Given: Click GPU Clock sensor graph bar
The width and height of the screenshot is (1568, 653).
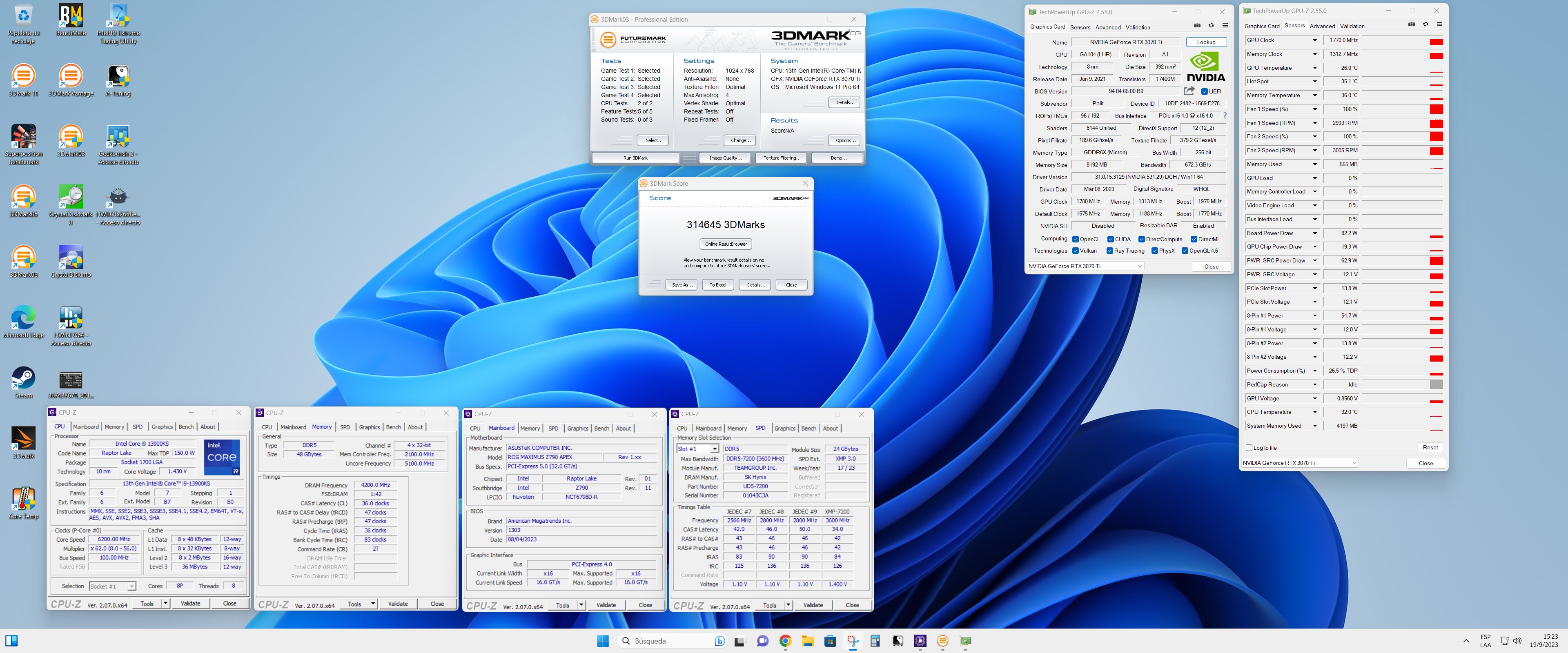Looking at the screenshot, I should (1403, 40).
